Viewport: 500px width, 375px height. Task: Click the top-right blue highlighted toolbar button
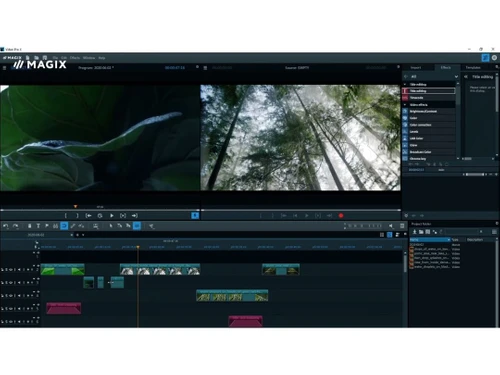click(x=485, y=58)
